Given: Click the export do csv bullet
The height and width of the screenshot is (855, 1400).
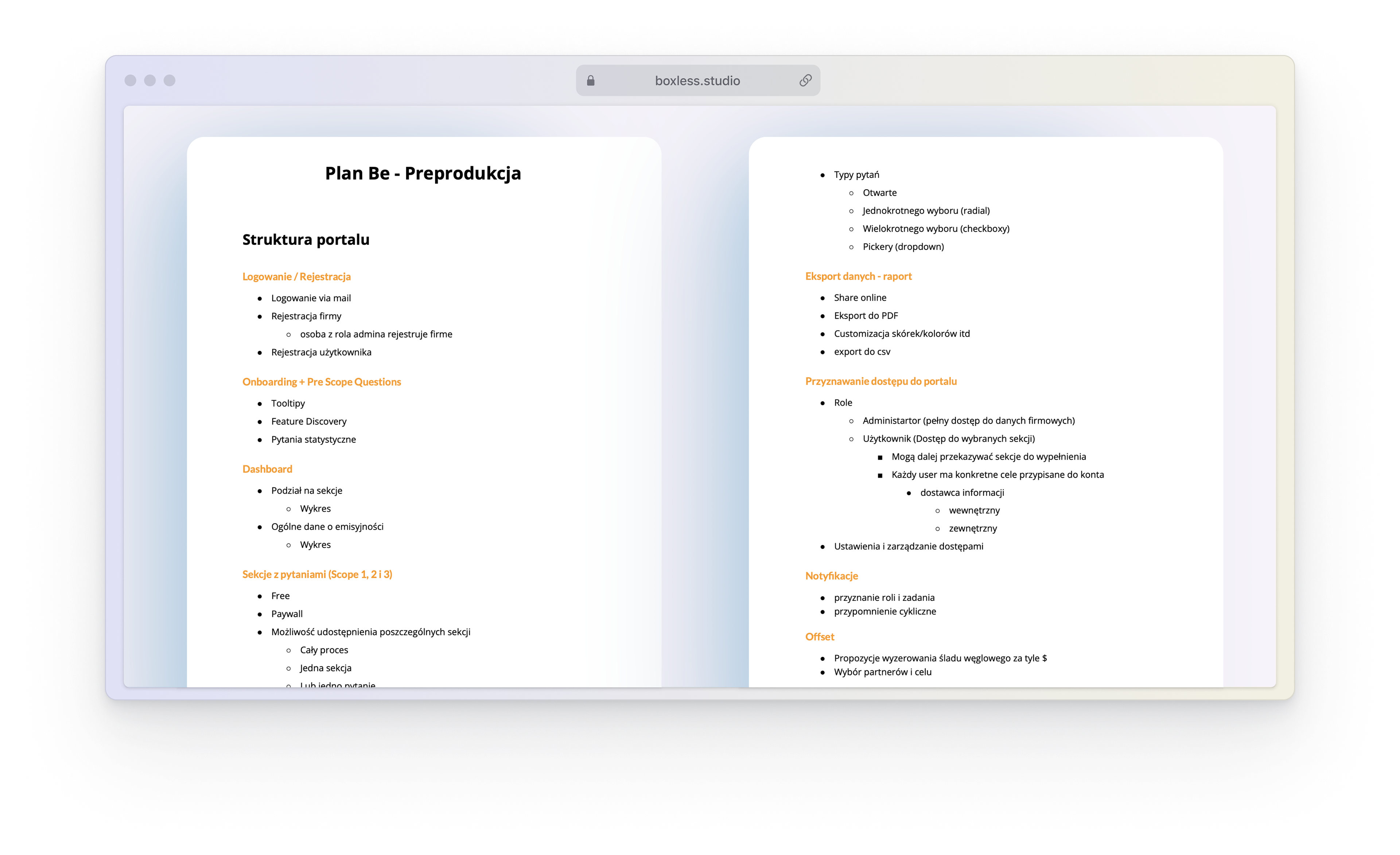Looking at the screenshot, I should tap(862, 352).
